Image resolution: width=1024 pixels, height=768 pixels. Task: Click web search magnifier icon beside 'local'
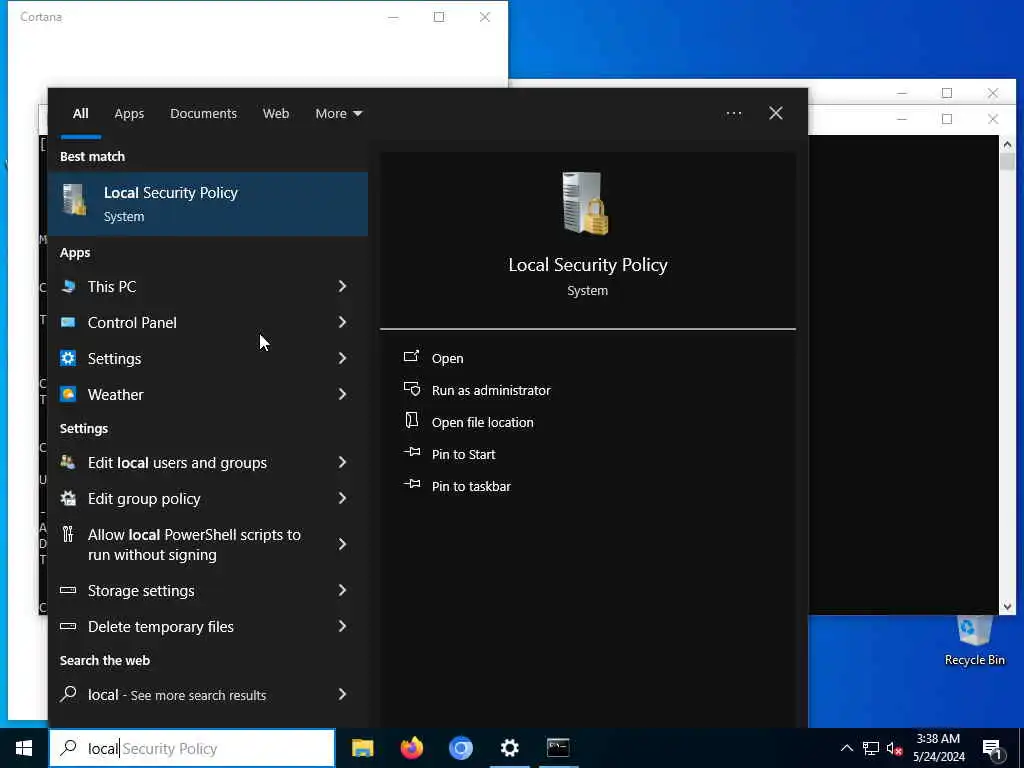(x=68, y=694)
